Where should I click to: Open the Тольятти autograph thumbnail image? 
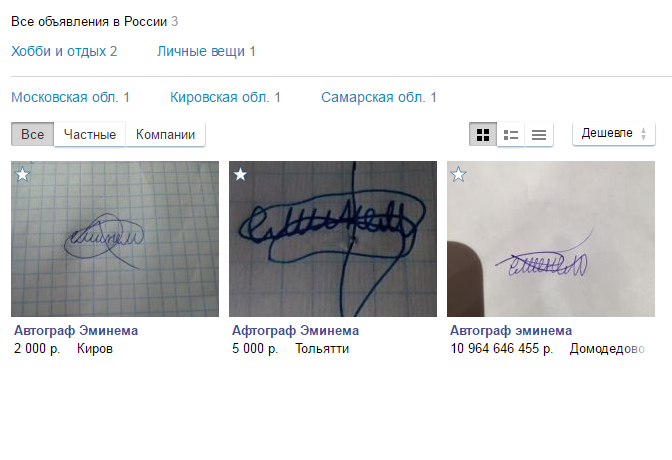pyautogui.click(x=333, y=239)
